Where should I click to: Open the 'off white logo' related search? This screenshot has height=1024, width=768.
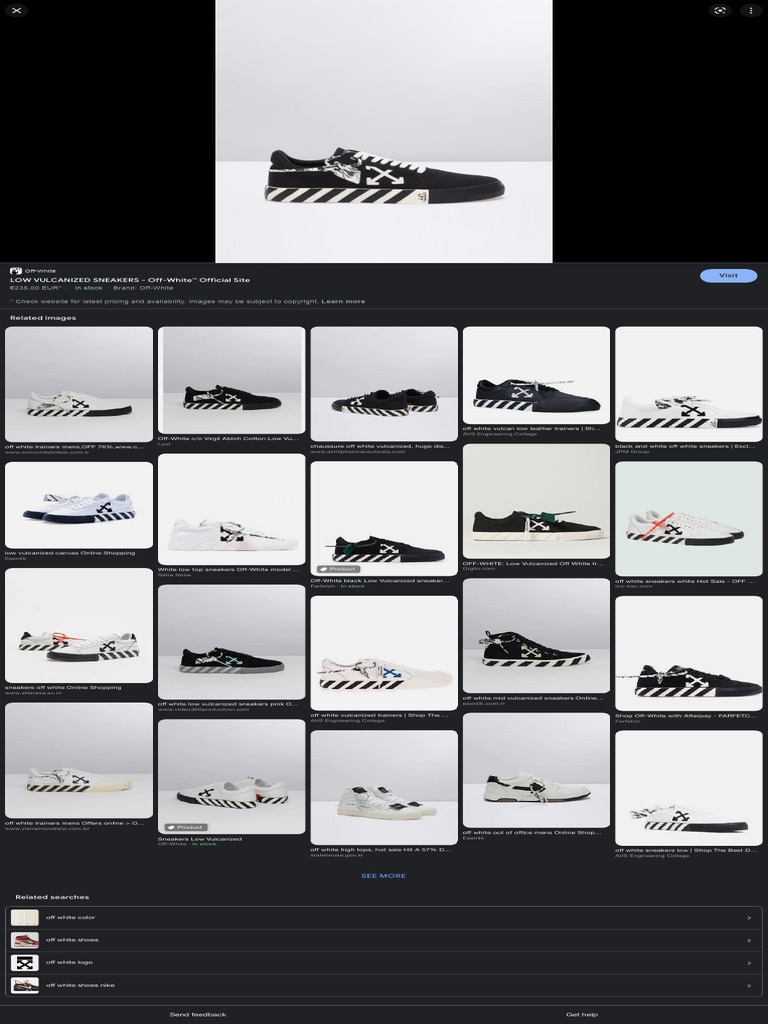384,963
